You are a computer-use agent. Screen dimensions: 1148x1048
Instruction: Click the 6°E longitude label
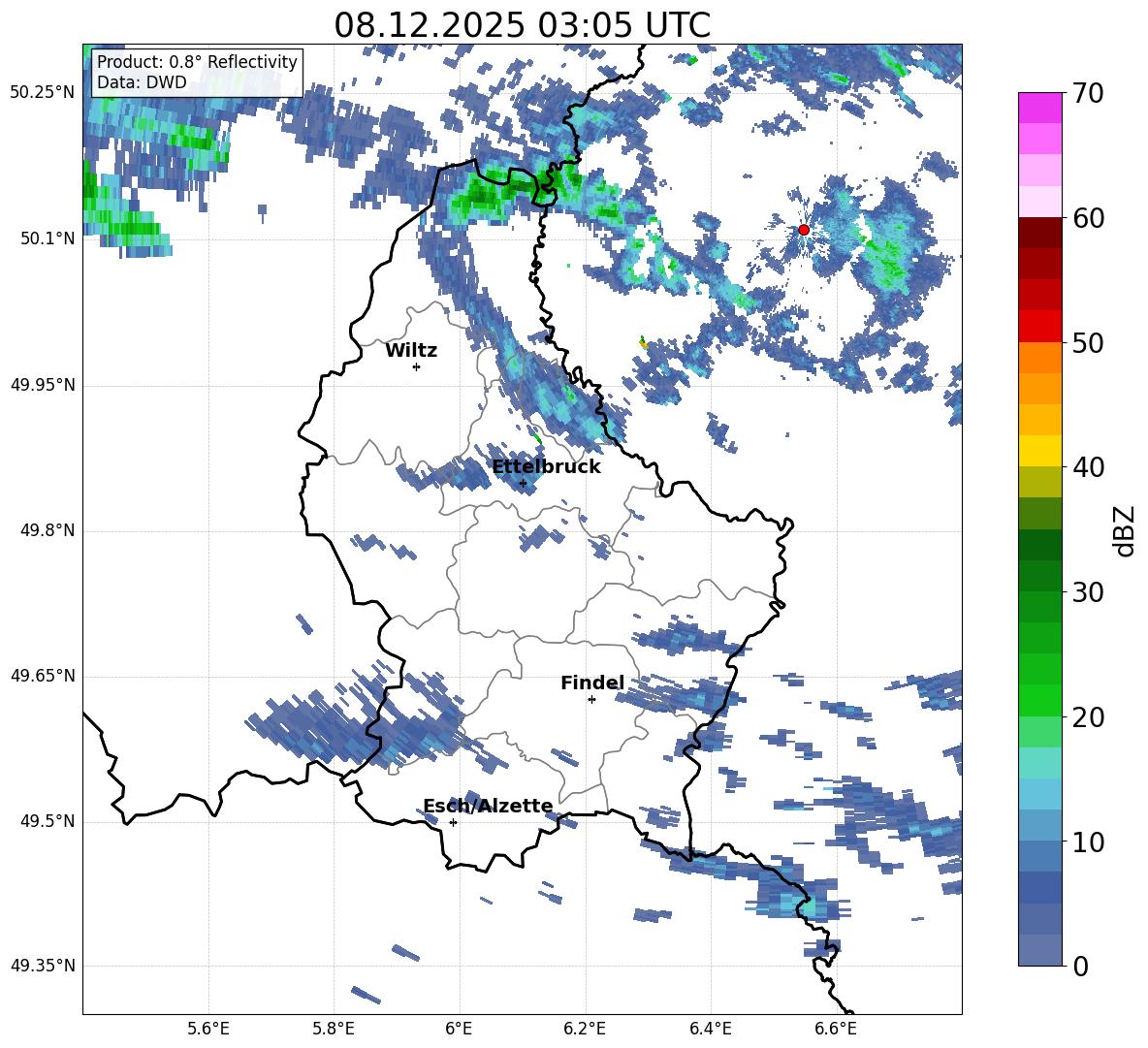459,1029
